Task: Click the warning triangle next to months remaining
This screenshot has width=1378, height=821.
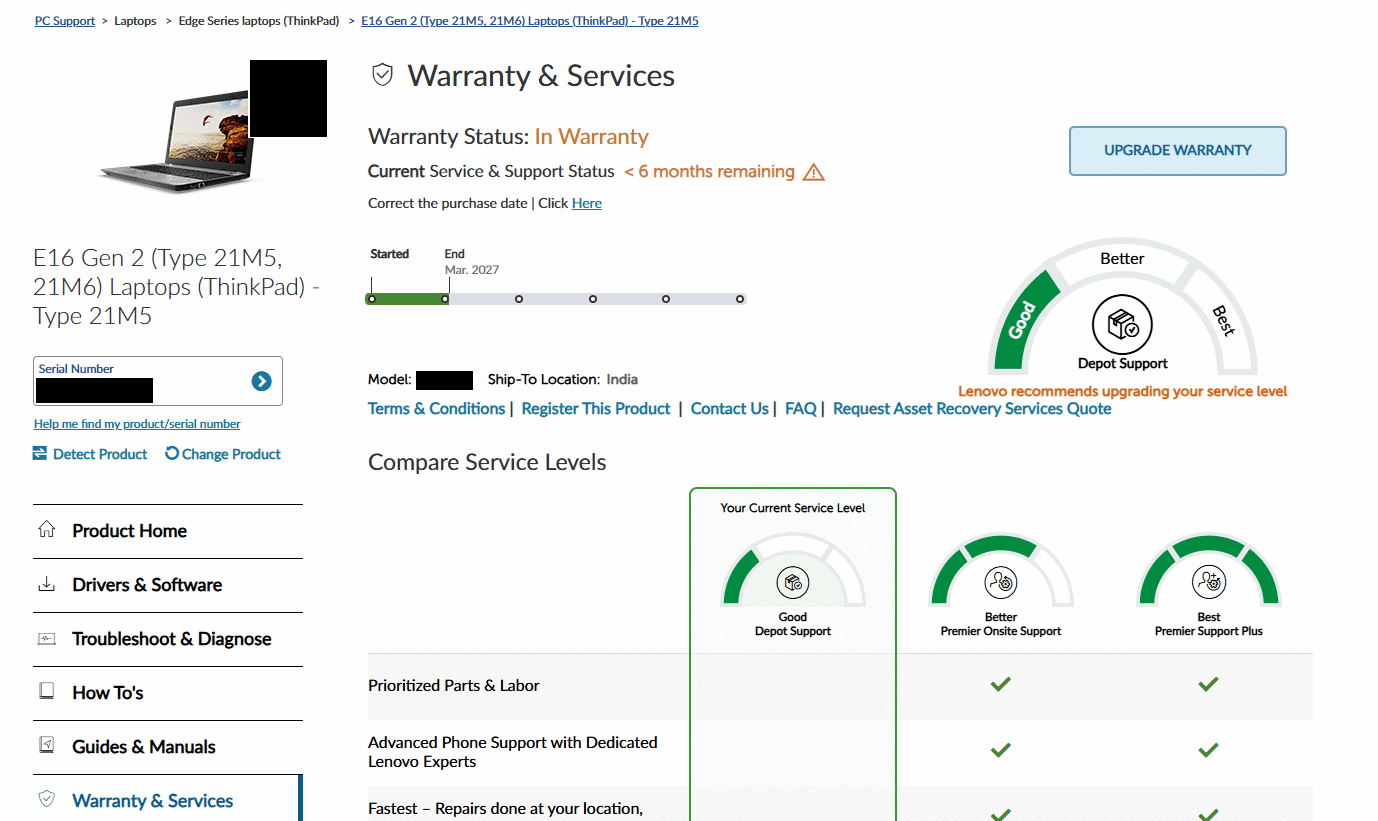Action: tap(814, 172)
